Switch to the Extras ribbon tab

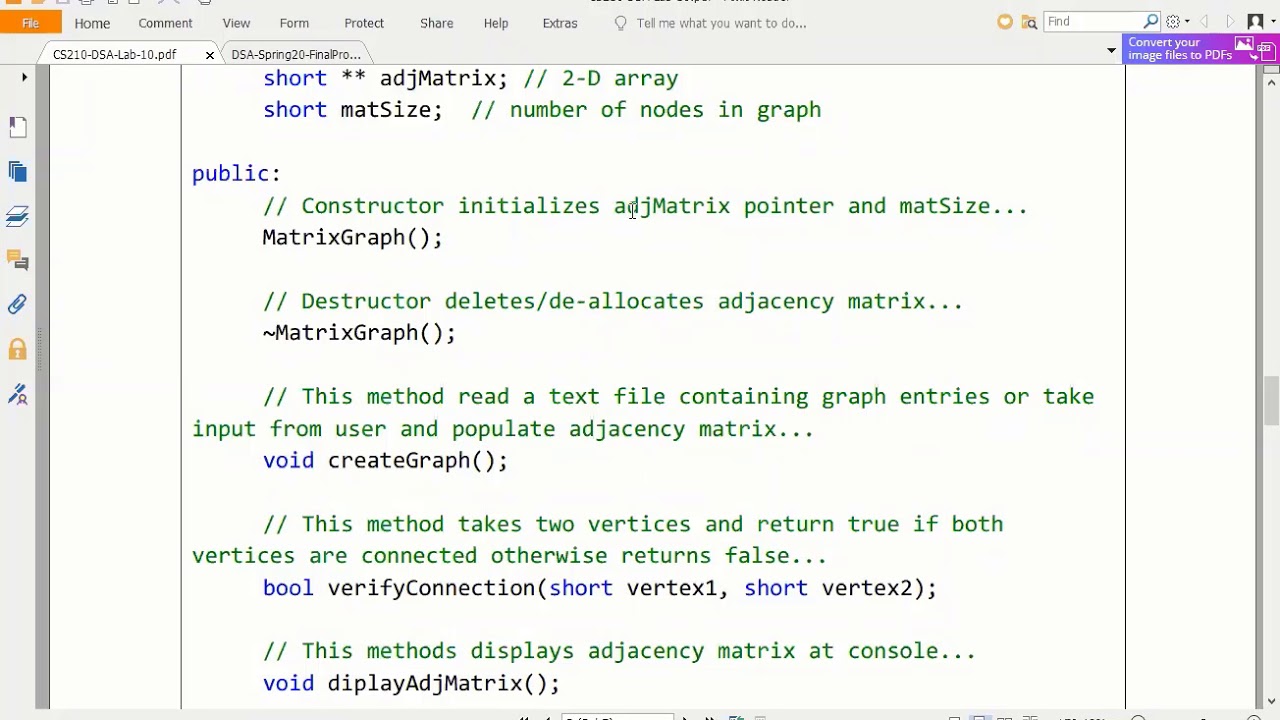pyautogui.click(x=560, y=23)
